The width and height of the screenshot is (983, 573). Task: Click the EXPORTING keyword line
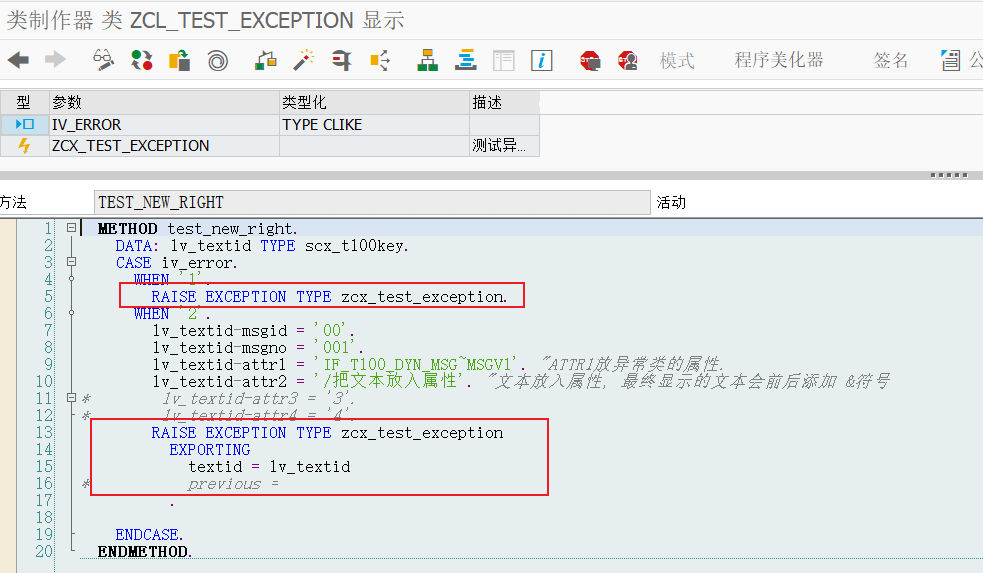click(x=209, y=449)
